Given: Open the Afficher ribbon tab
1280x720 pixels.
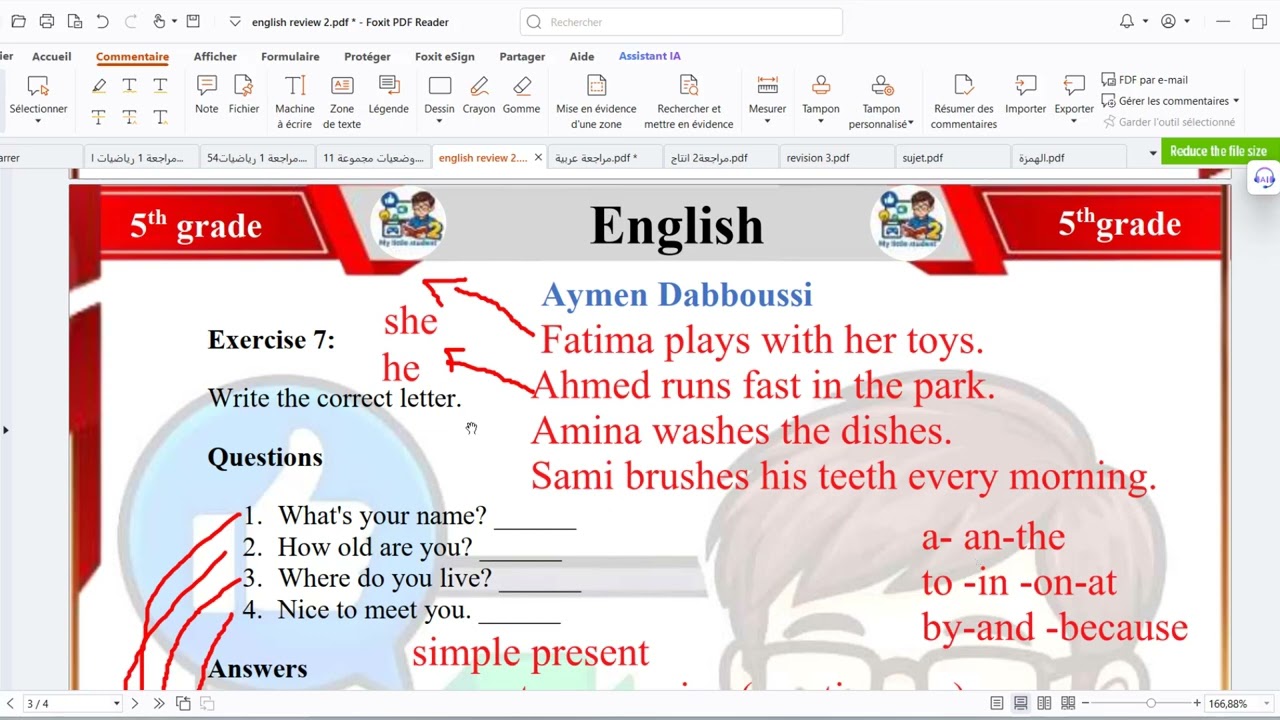Looking at the screenshot, I should [215, 57].
